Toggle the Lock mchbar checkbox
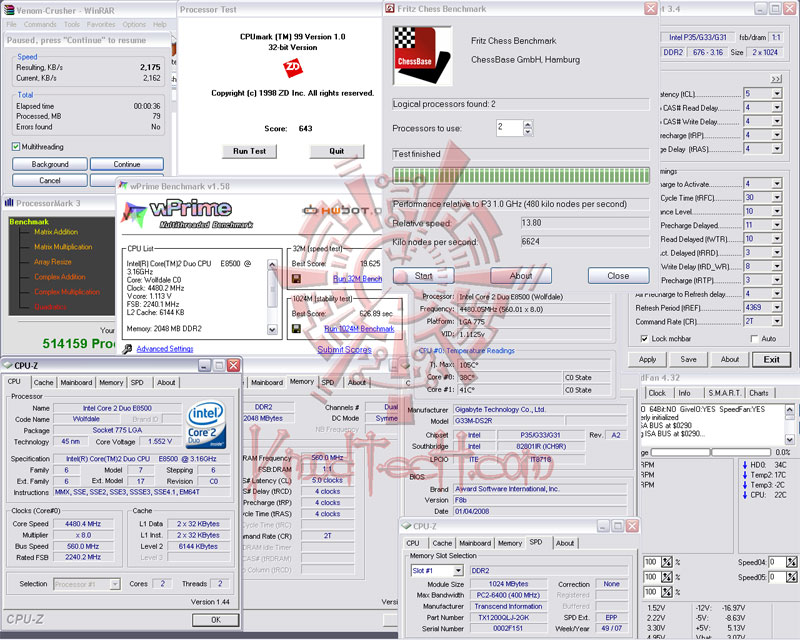 (x=644, y=339)
